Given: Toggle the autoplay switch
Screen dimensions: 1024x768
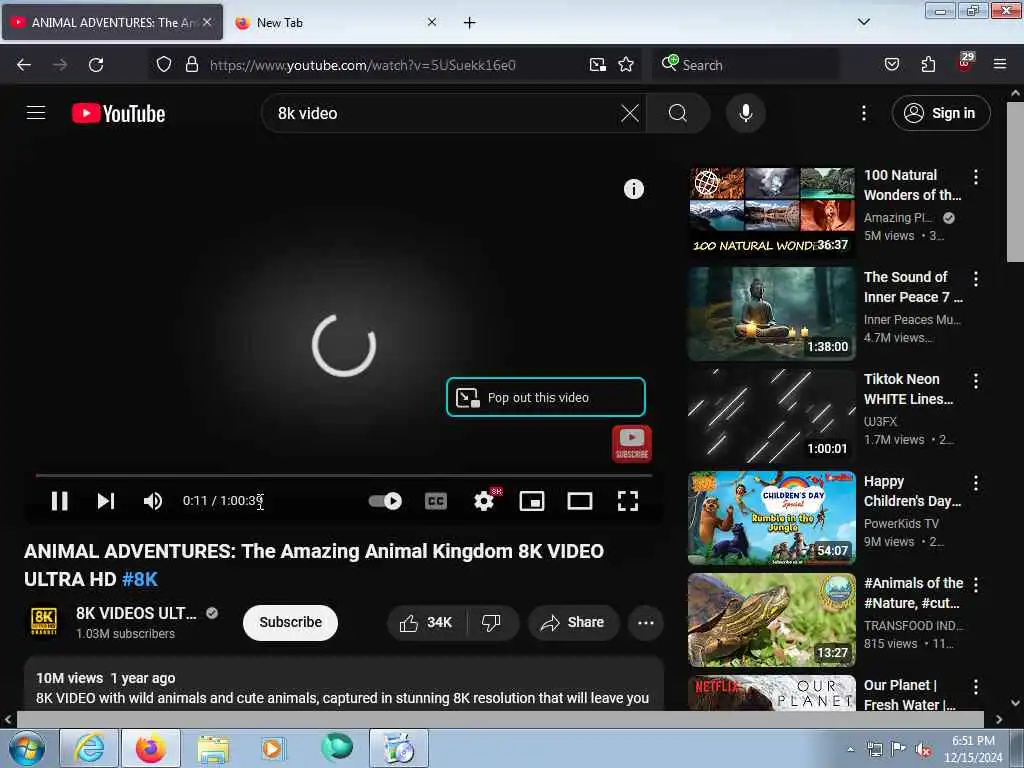Looking at the screenshot, I should coord(385,501).
